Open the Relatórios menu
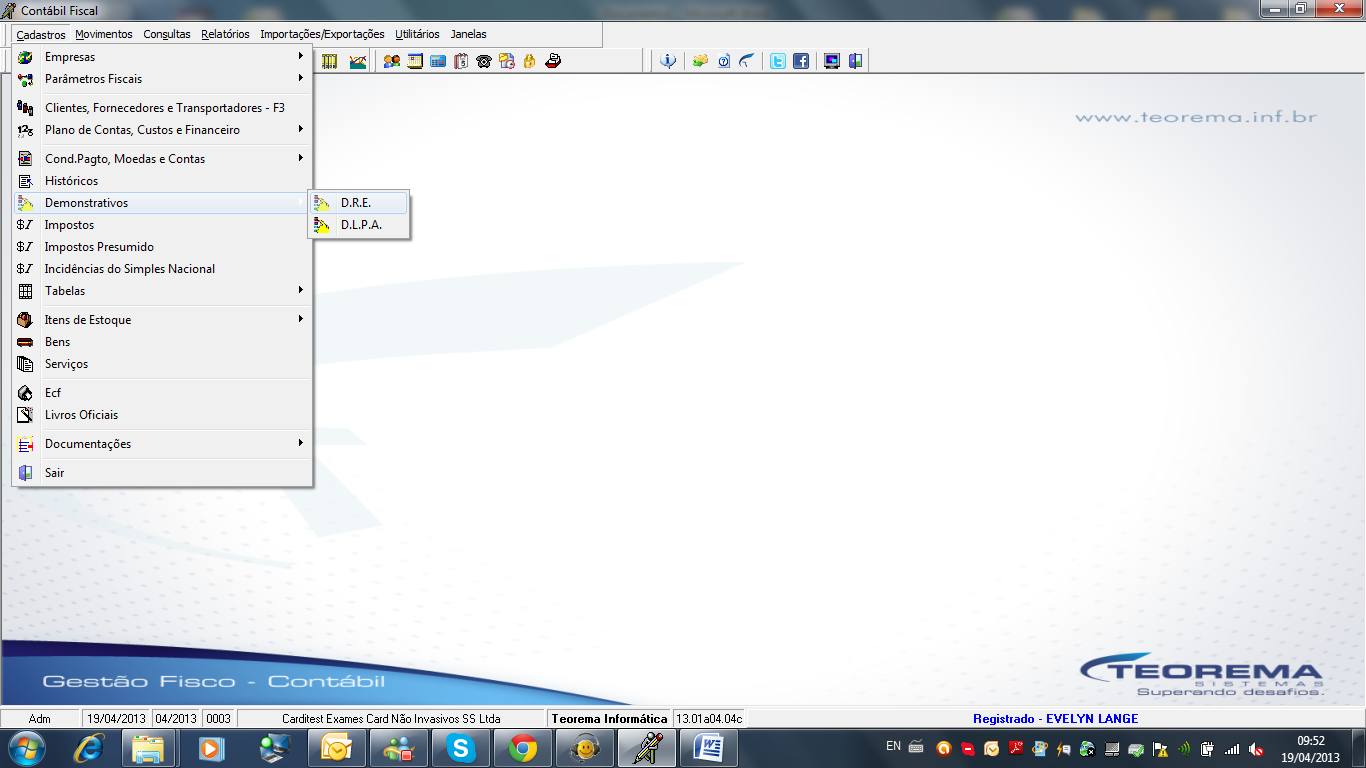The width and height of the screenshot is (1366, 768). pos(225,34)
